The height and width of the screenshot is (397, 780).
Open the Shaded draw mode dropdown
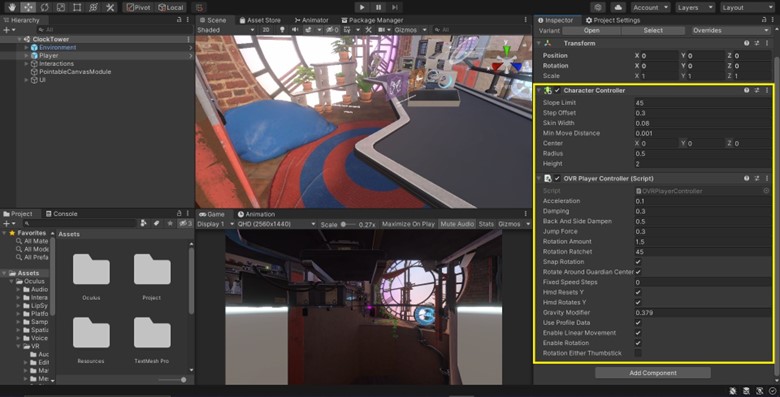click(226, 30)
